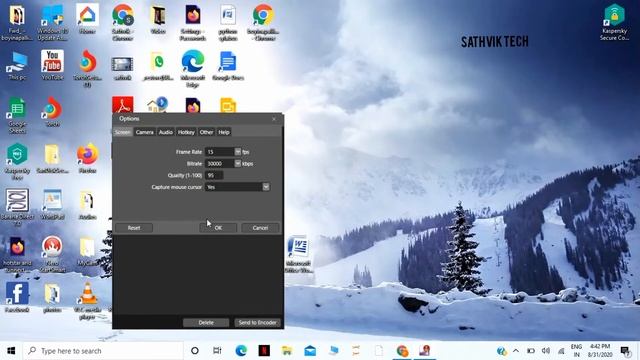Switch to the Camera tab in Options

tap(144, 132)
